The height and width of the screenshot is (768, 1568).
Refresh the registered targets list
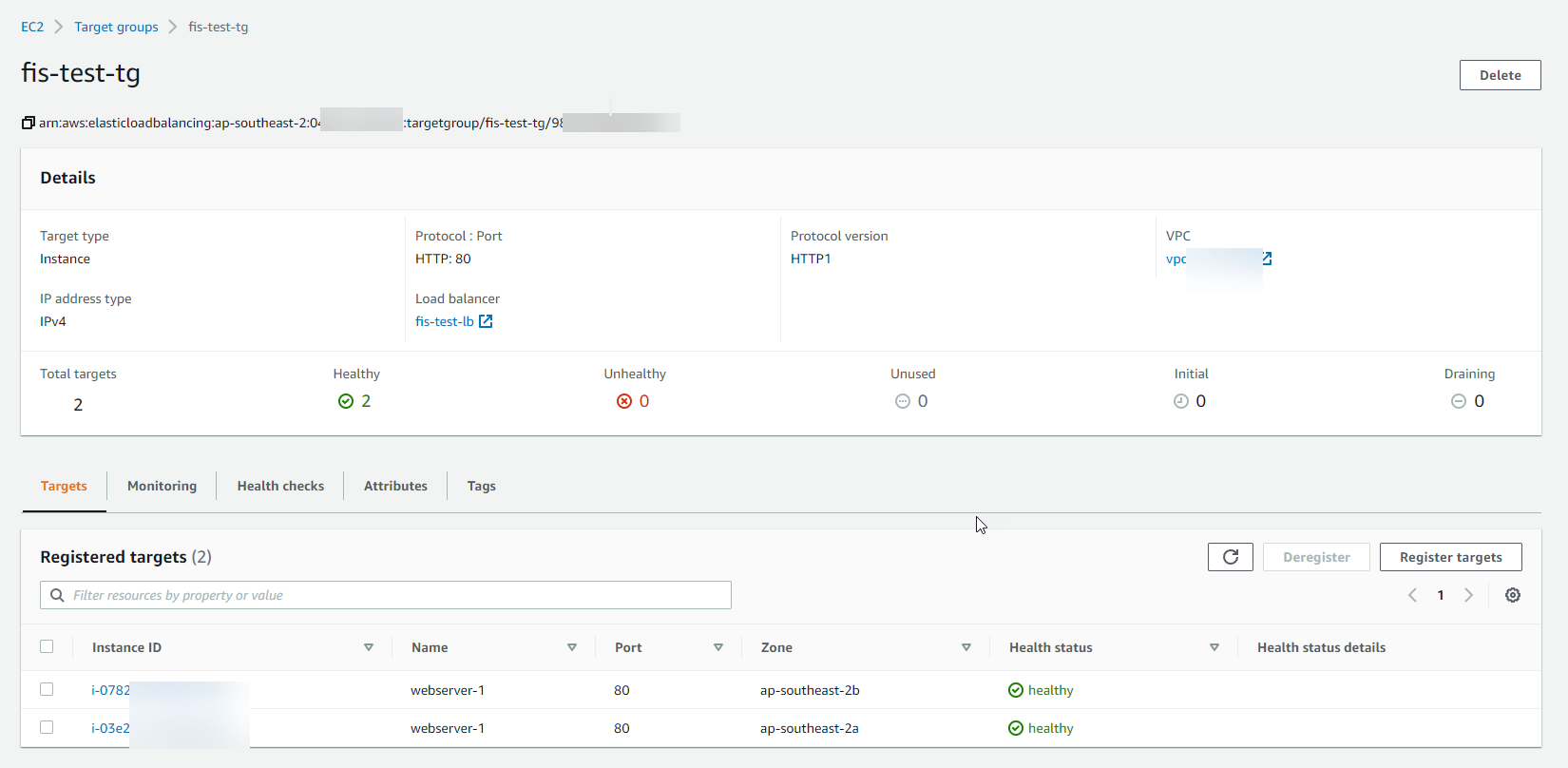[x=1230, y=557]
